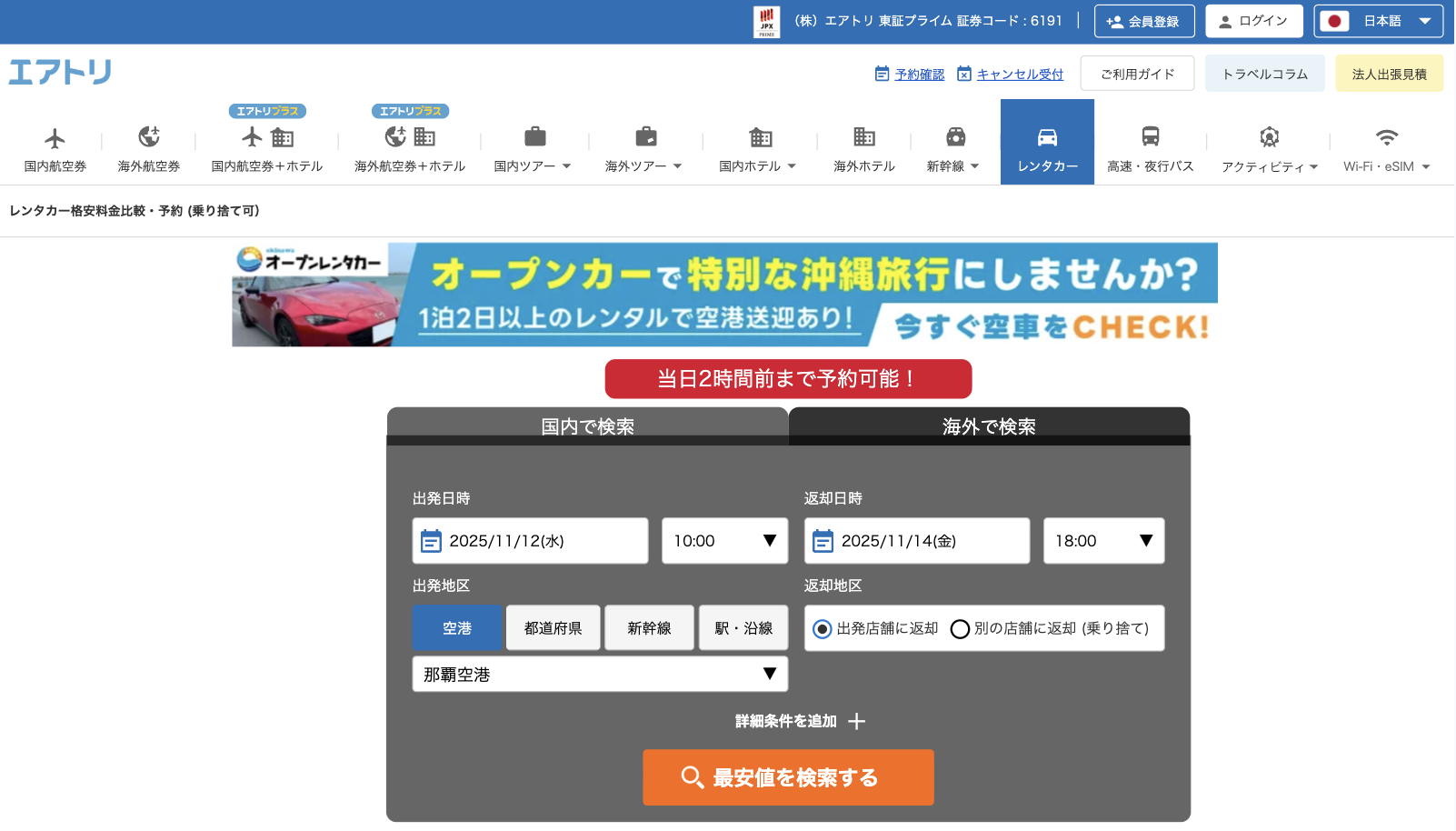Screen dimensions: 1456x831
Task: Select return to different store option
Action: tap(960, 629)
